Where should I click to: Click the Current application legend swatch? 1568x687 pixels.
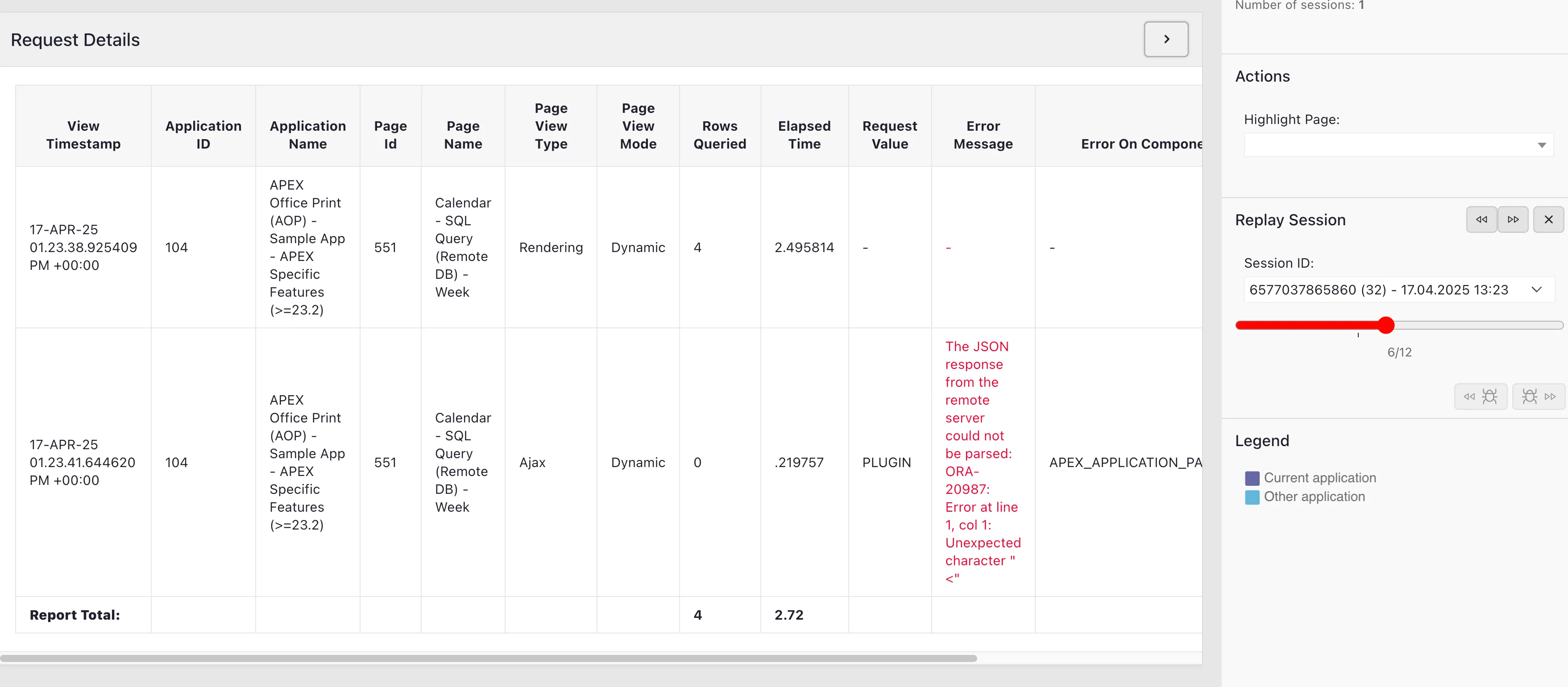pyautogui.click(x=1252, y=478)
